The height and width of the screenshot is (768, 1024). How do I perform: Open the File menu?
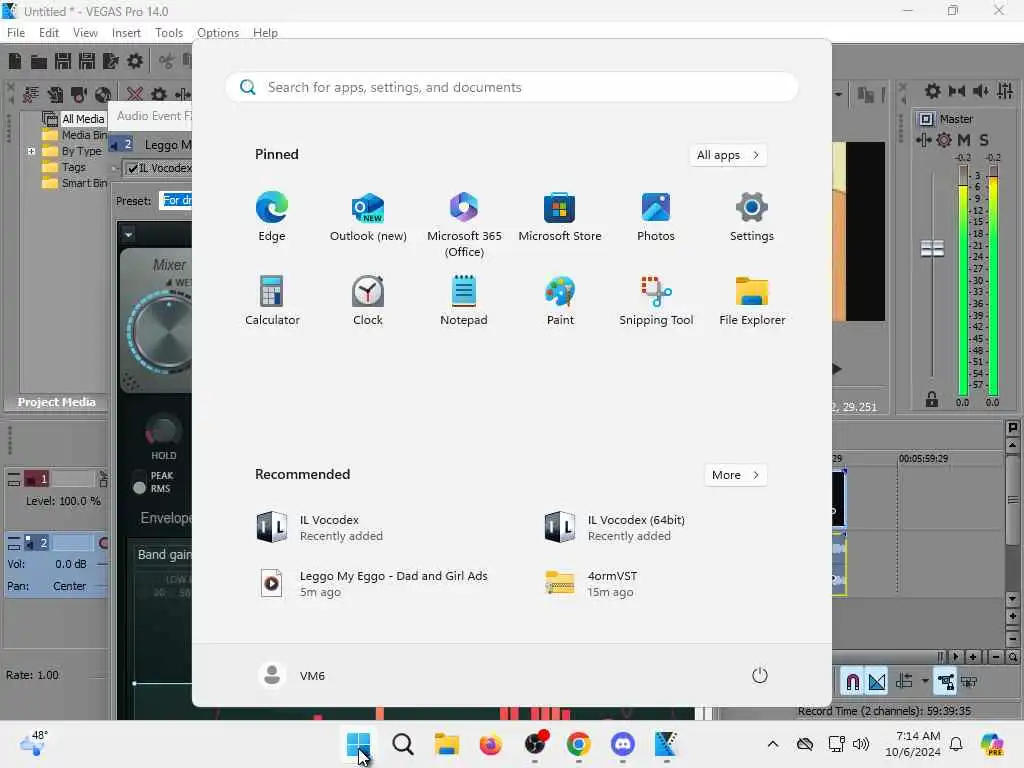click(16, 33)
